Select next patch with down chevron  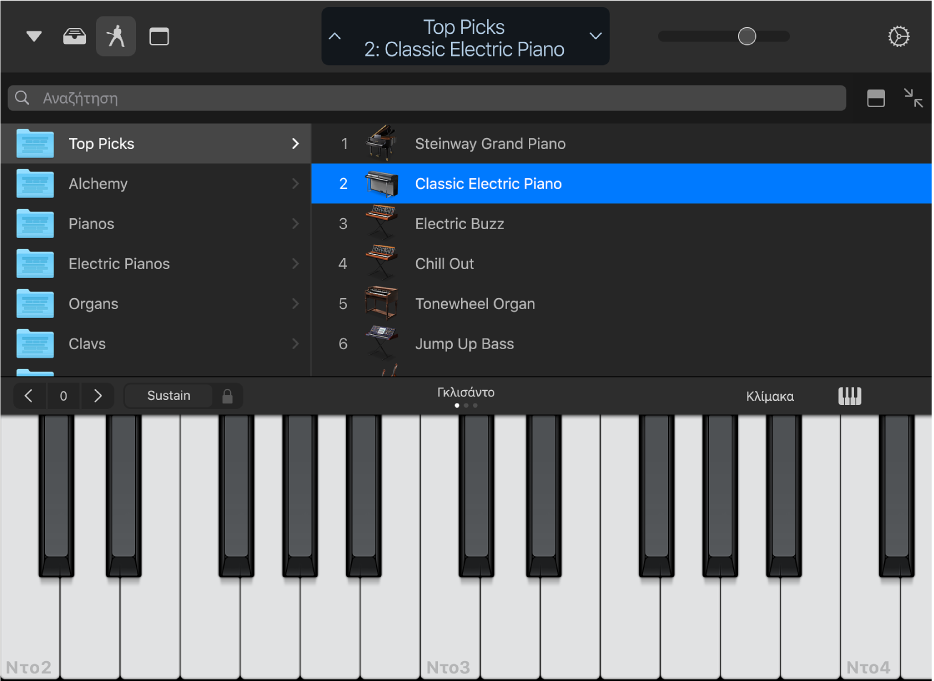click(x=595, y=36)
